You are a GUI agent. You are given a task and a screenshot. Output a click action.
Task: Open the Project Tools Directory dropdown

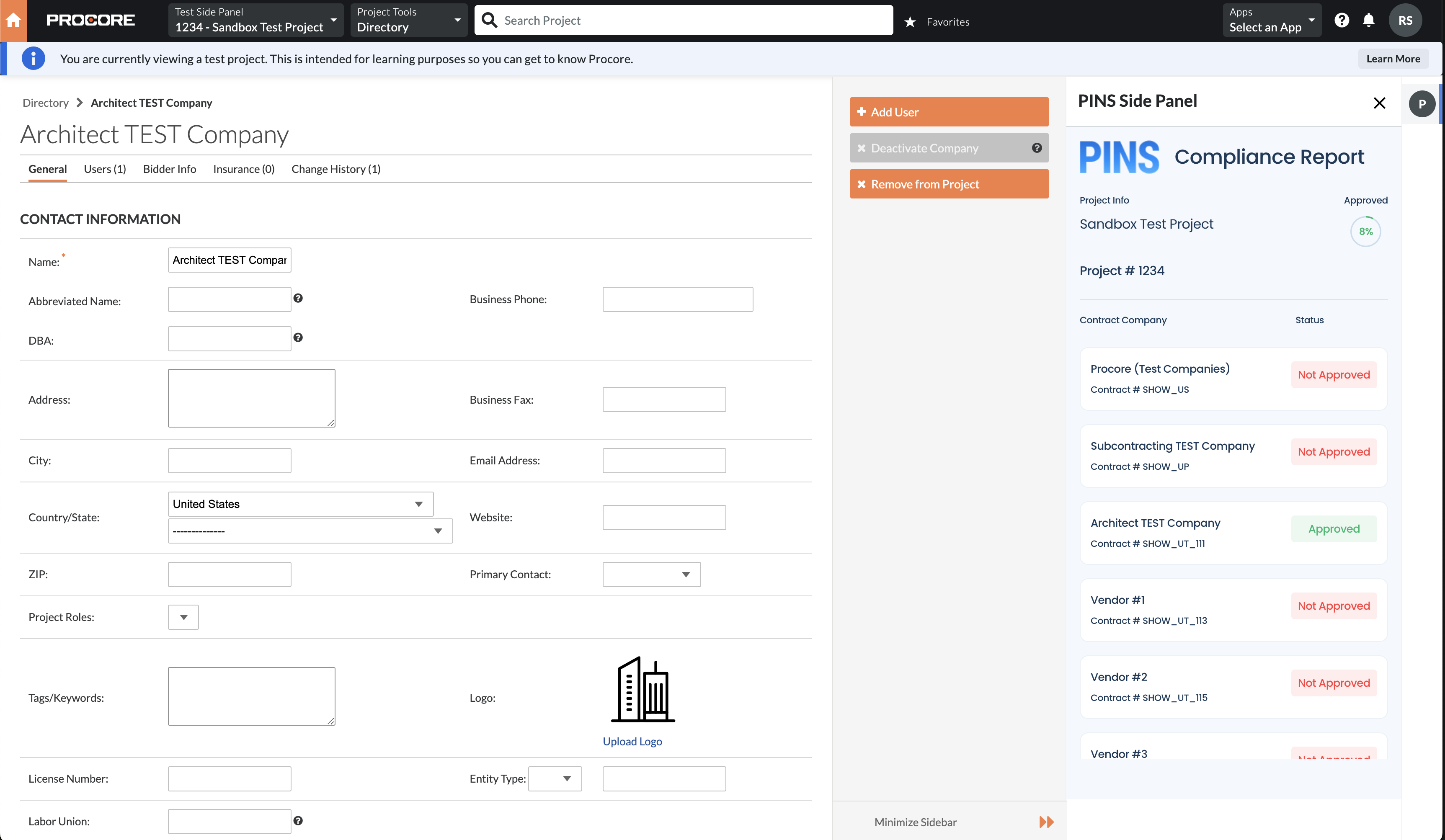(409, 20)
